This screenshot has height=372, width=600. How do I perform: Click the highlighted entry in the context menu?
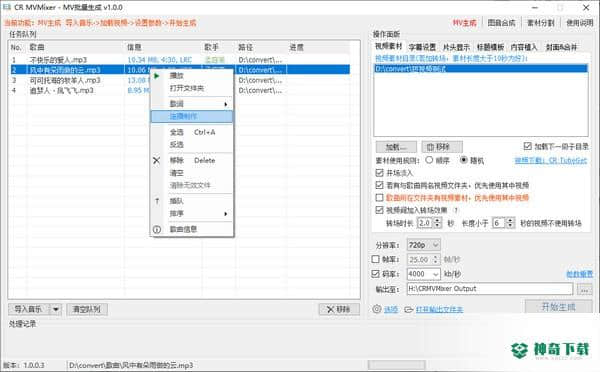pos(192,116)
